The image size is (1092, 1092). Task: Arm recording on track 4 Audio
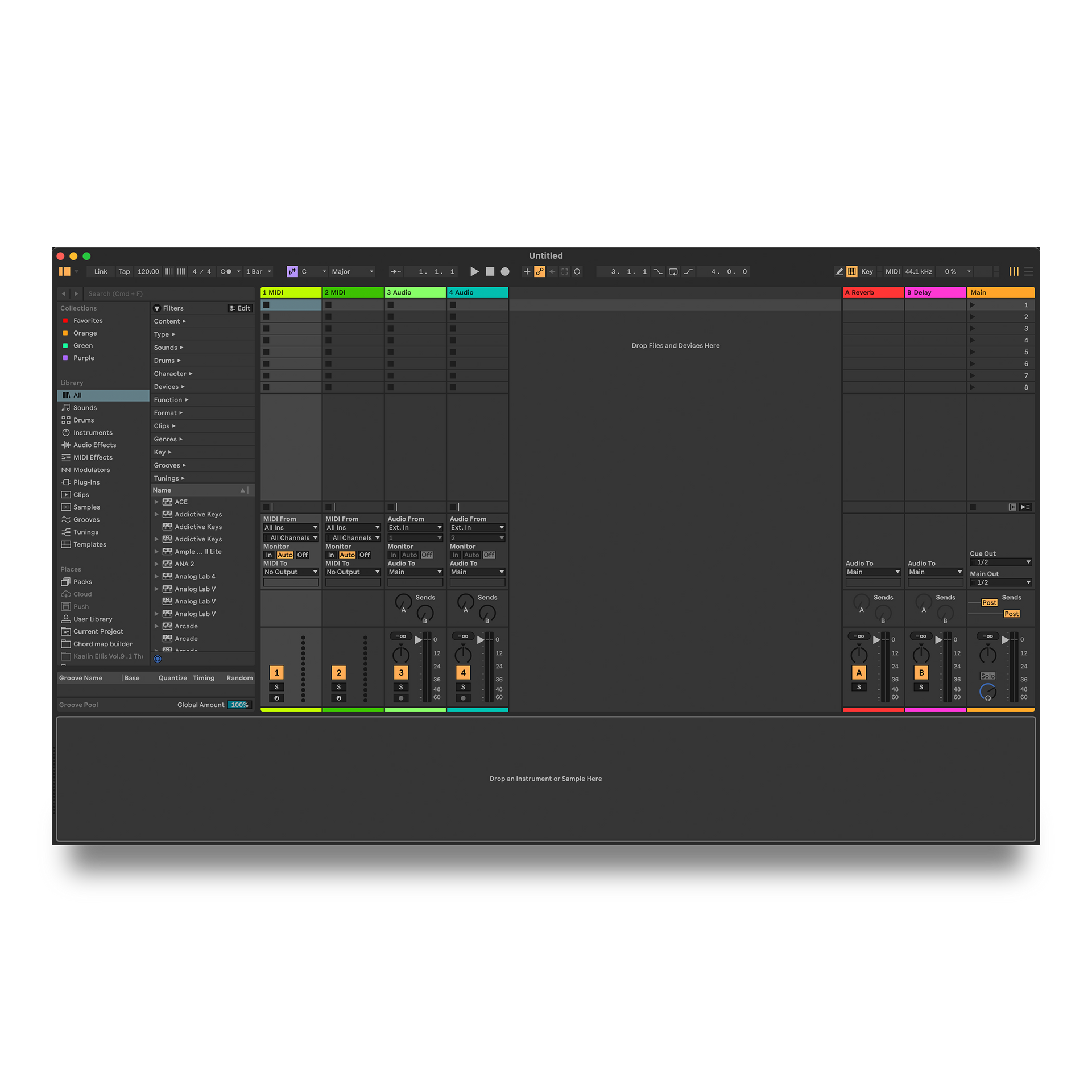(x=462, y=698)
